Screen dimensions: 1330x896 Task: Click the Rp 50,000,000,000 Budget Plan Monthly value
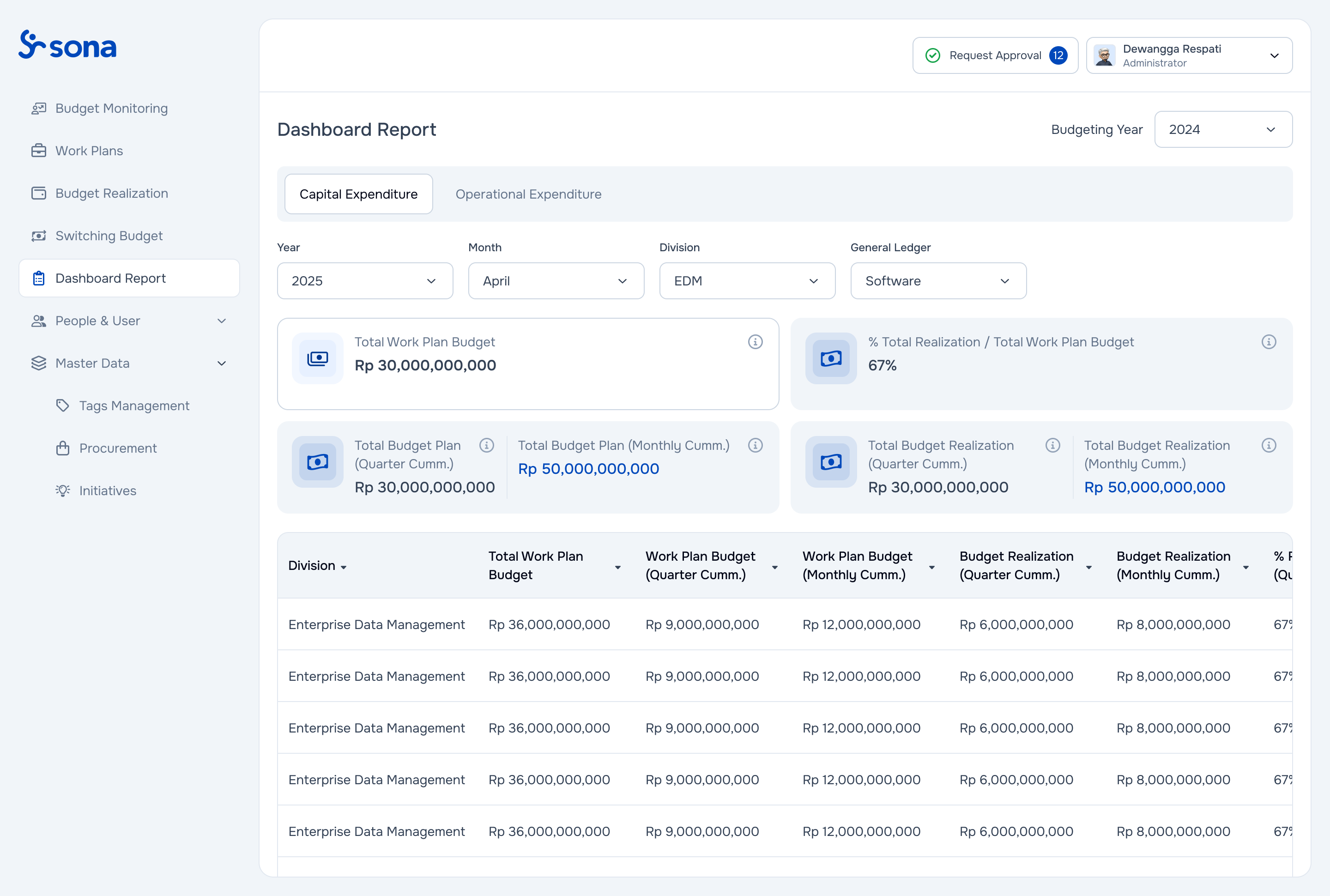coord(588,469)
